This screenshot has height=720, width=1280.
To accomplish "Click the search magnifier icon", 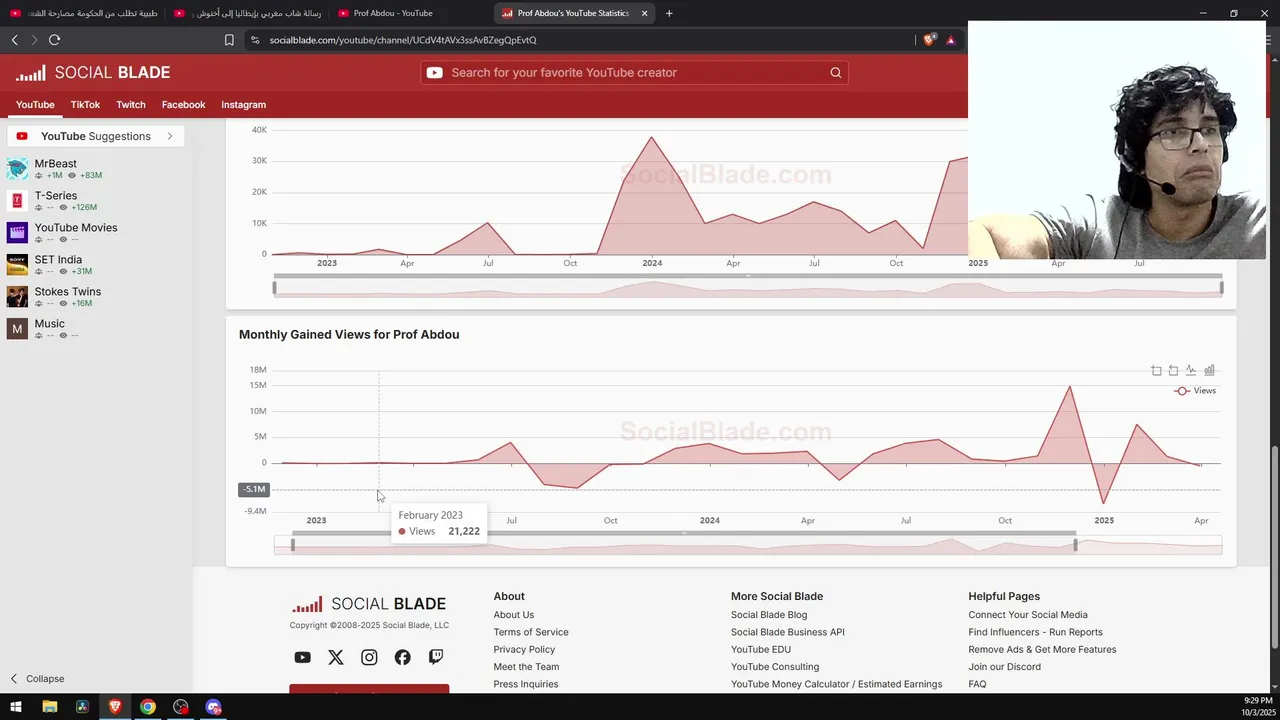I will pyautogui.click(x=836, y=73).
